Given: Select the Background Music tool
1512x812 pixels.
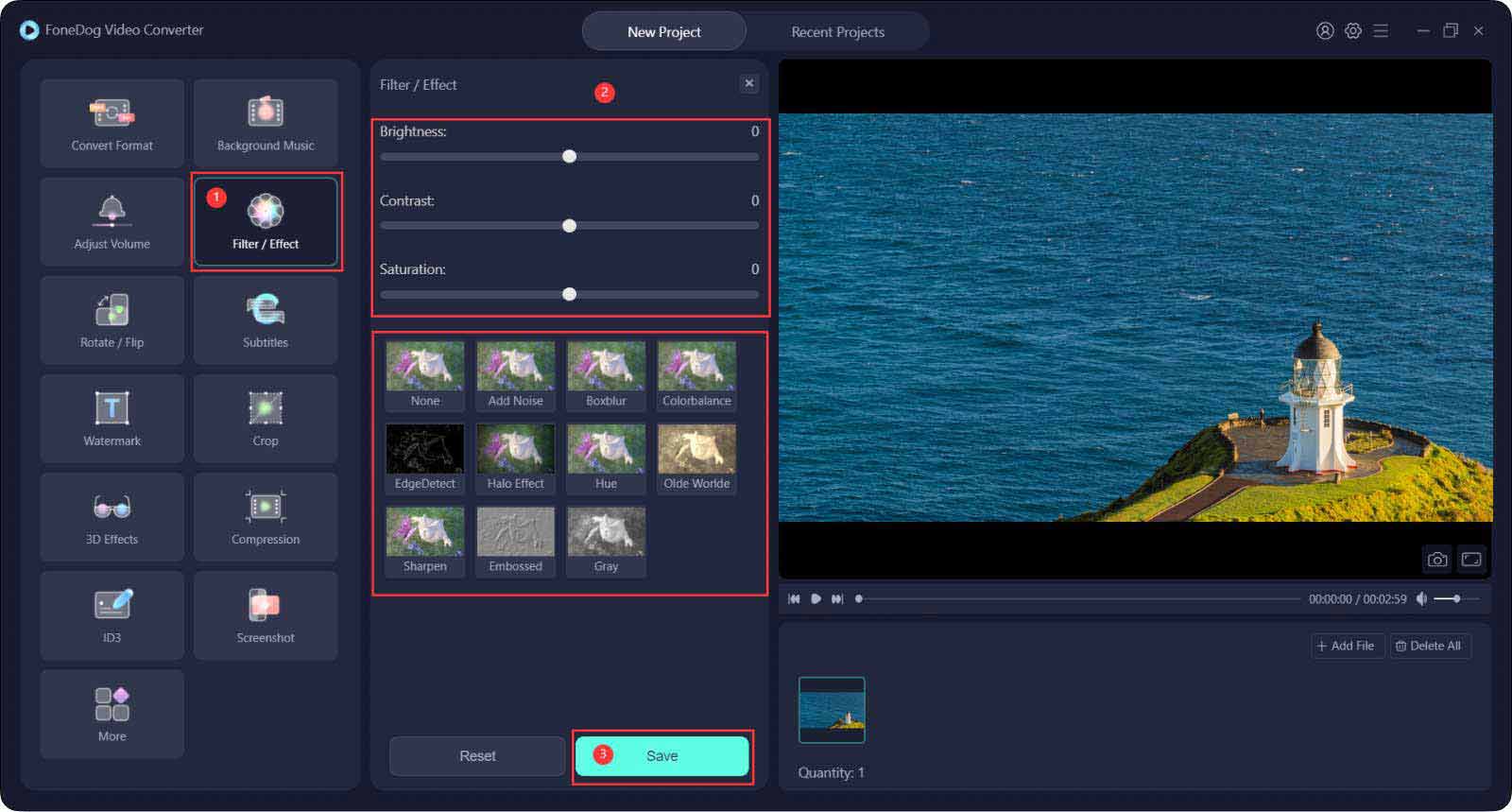Looking at the screenshot, I should (266, 124).
